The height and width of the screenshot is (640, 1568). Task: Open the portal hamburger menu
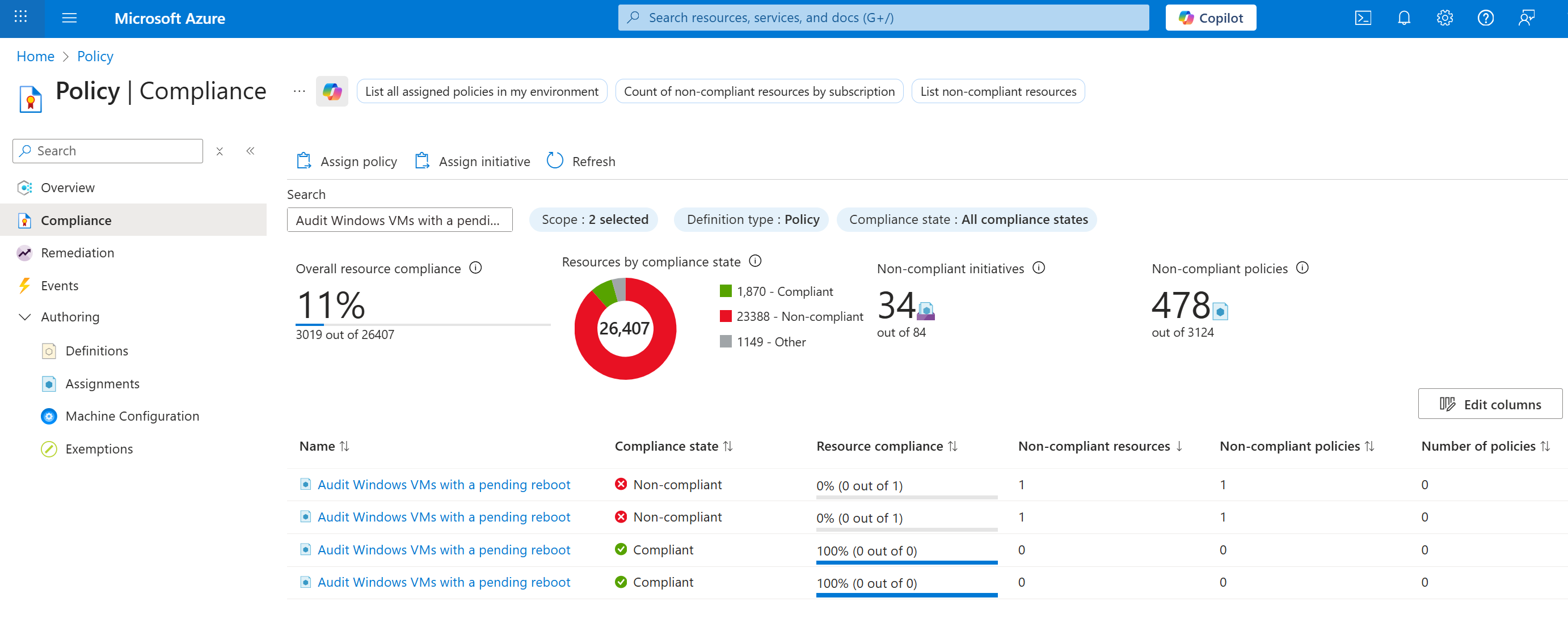69,18
